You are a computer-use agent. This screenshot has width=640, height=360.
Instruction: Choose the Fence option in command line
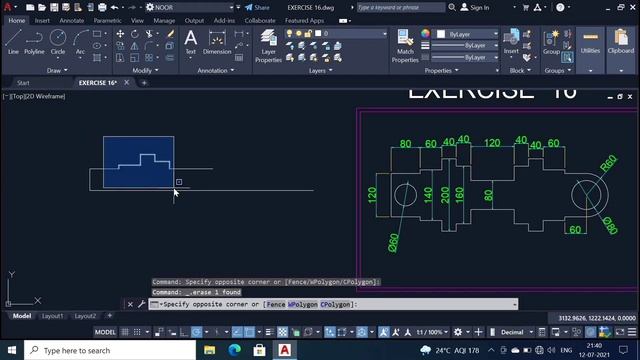coord(276,304)
